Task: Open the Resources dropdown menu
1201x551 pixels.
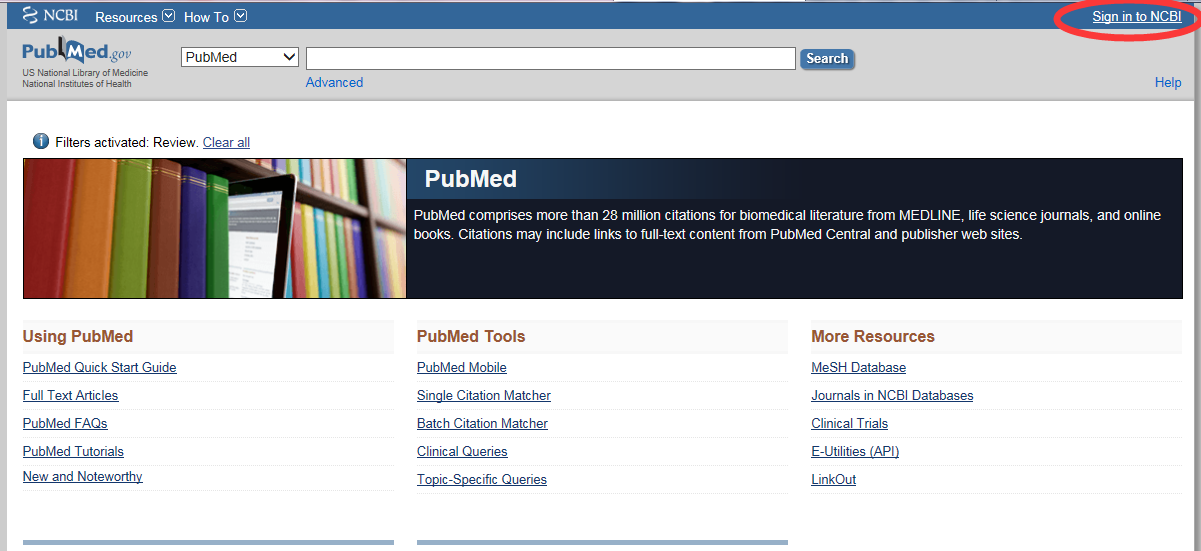Action: 134,17
